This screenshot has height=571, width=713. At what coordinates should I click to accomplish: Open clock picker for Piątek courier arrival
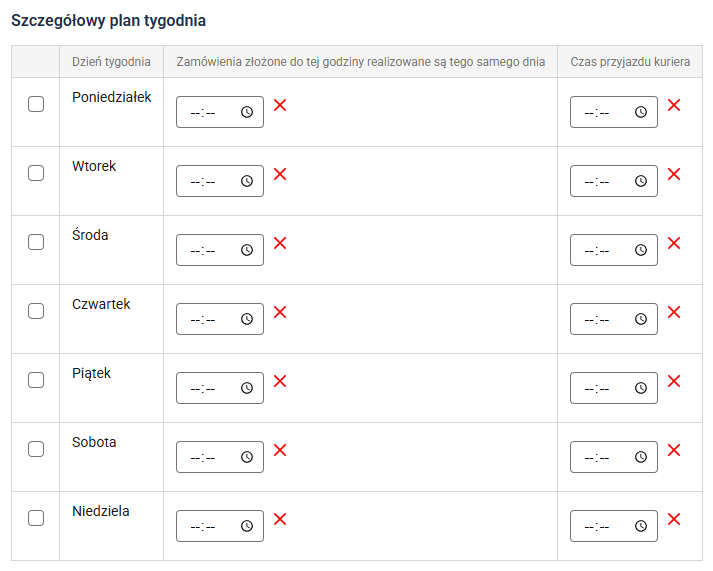point(641,388)
